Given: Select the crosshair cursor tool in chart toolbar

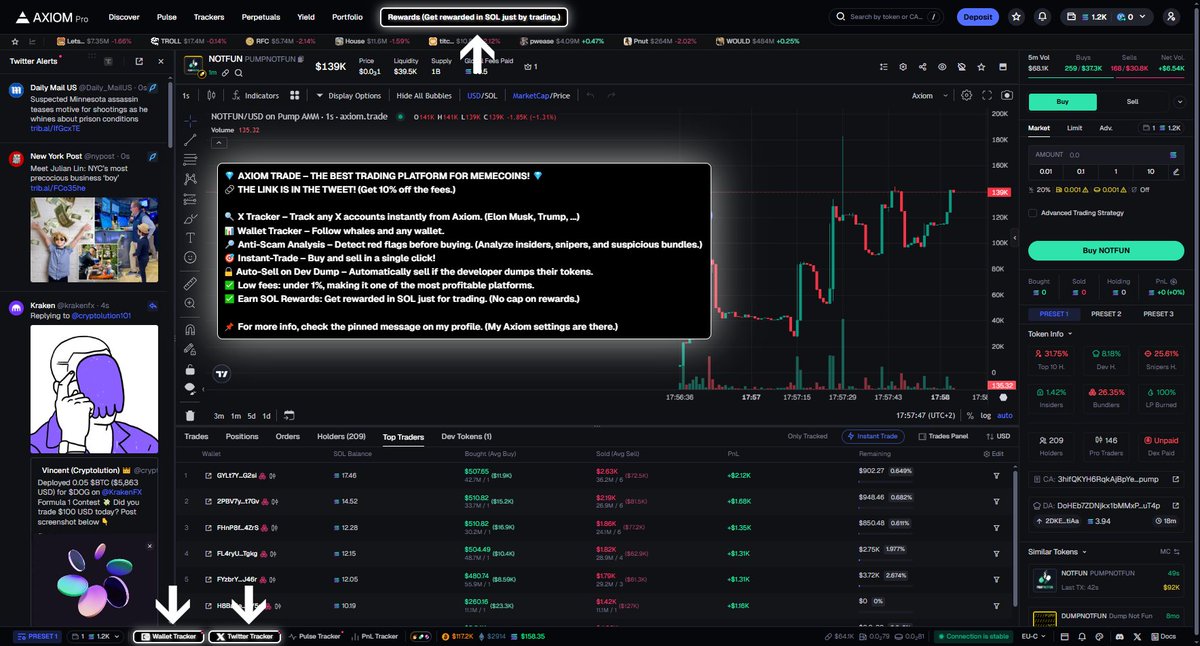Looking at the screenshot, I should (190, 120).
